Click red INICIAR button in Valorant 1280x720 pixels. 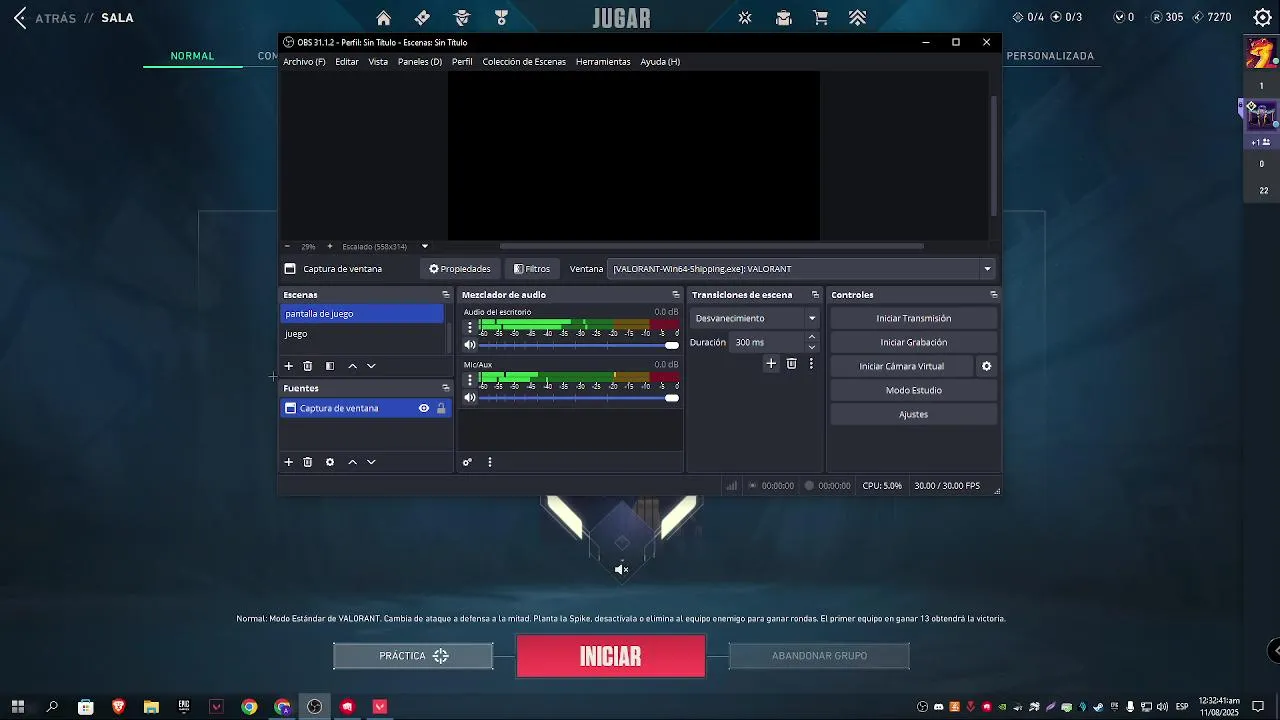611,657
